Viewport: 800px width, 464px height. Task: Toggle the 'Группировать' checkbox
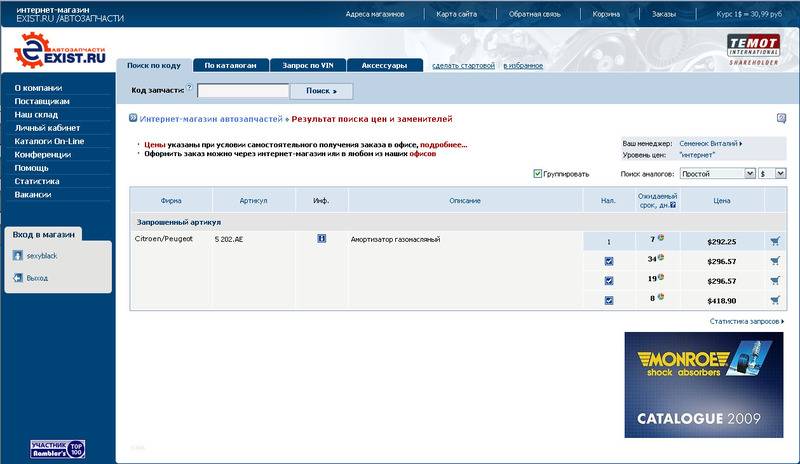coord(538,173)
